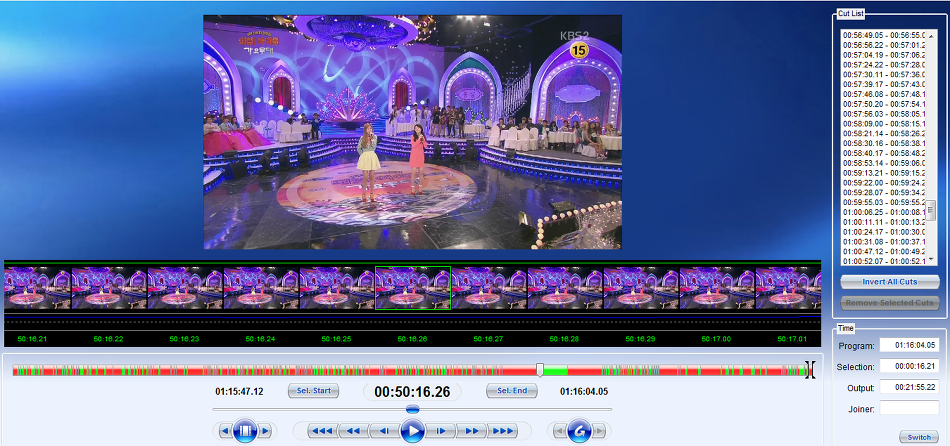Rewind with the double-arrow button

point(353,431)
